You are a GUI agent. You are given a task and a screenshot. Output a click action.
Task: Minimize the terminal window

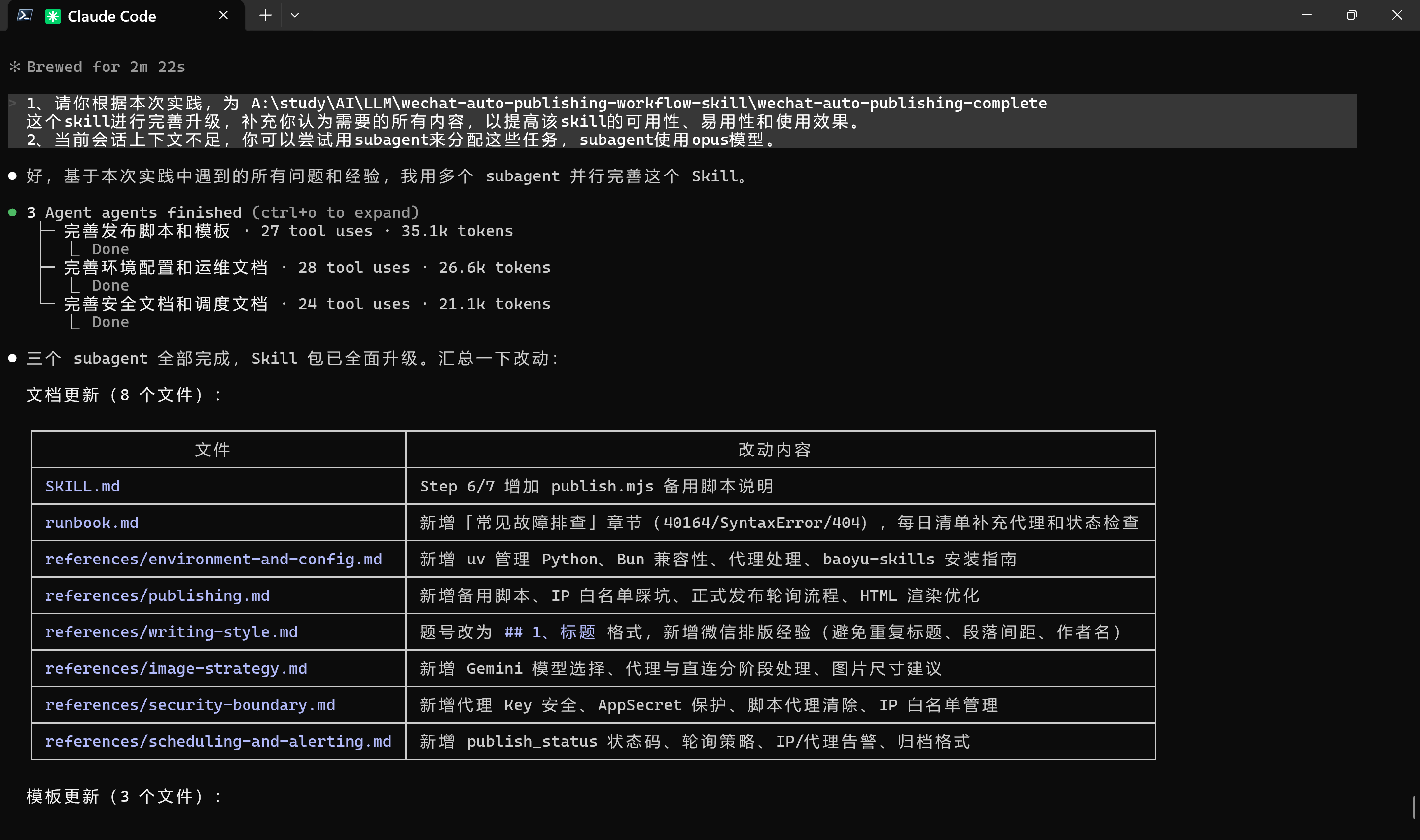[1306, 15]
